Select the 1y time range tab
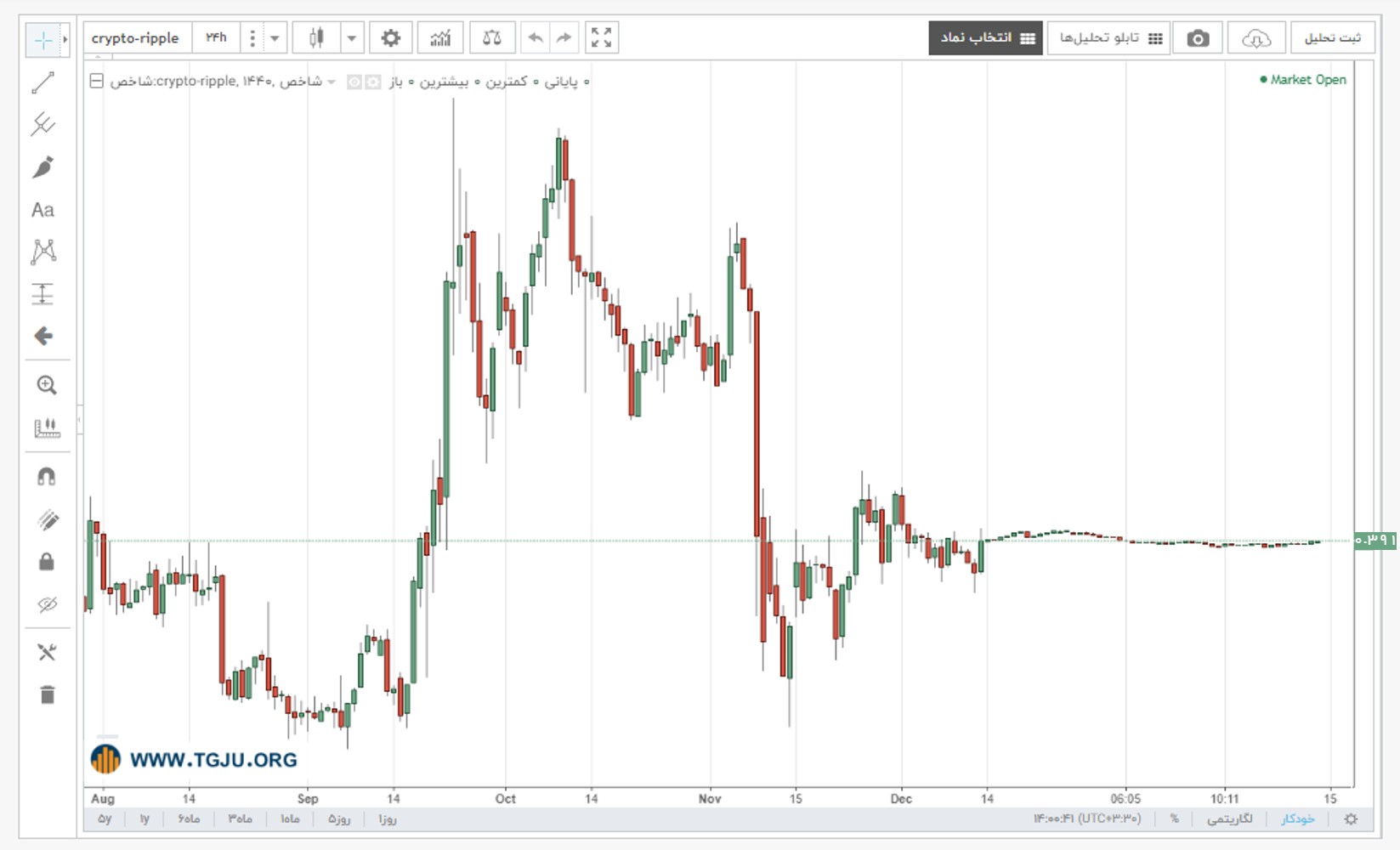The height and width of the screenshot is (850, 1400). click(x=145, y=819)
